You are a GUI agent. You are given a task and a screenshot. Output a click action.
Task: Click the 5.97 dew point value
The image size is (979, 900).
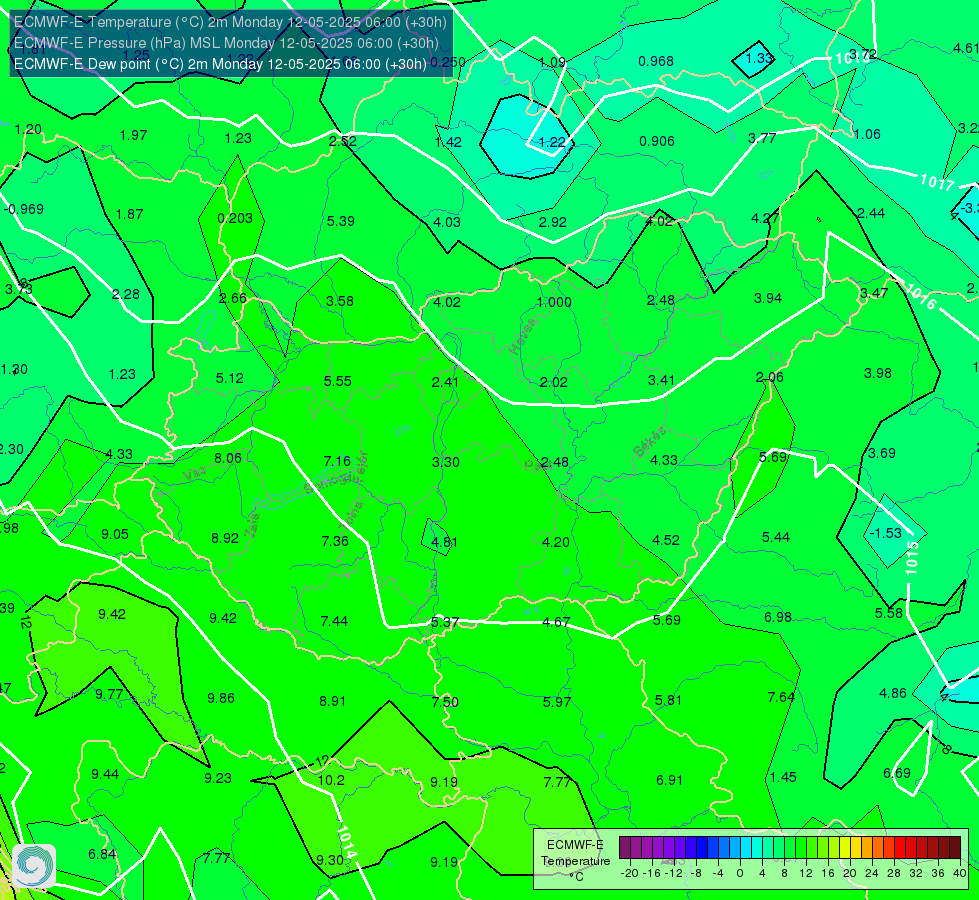556,702
